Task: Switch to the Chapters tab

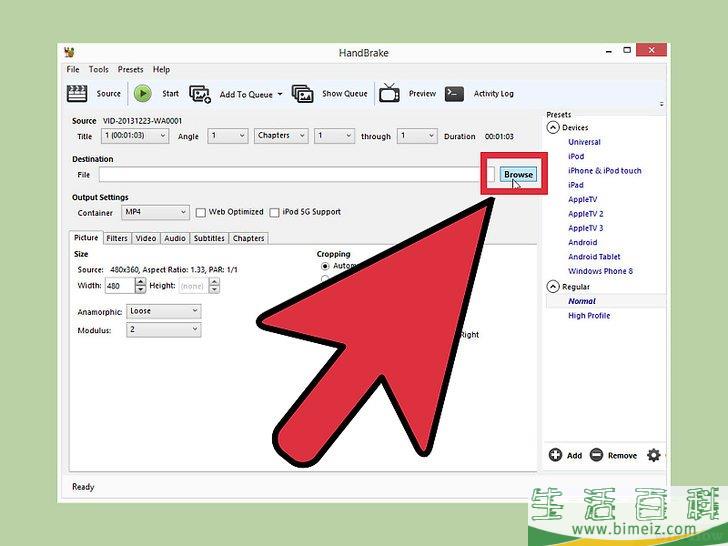Action: pos(248,238)
